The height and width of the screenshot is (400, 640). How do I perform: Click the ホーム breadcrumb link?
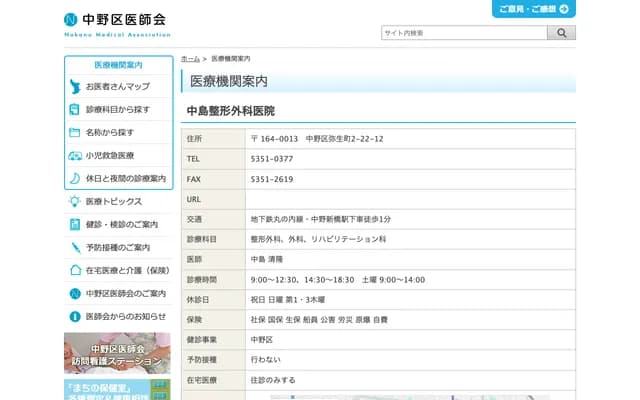point(190,59)
